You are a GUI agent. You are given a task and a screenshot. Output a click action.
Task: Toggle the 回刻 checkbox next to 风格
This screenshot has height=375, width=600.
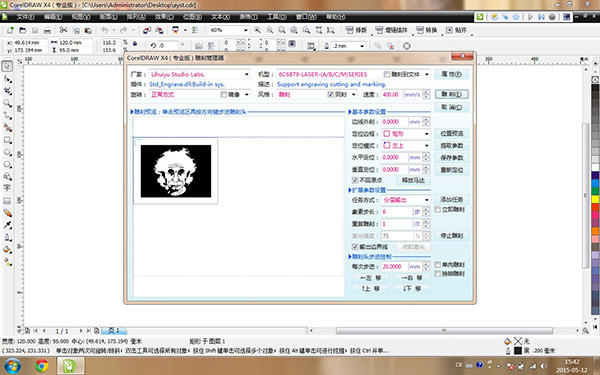331,95
